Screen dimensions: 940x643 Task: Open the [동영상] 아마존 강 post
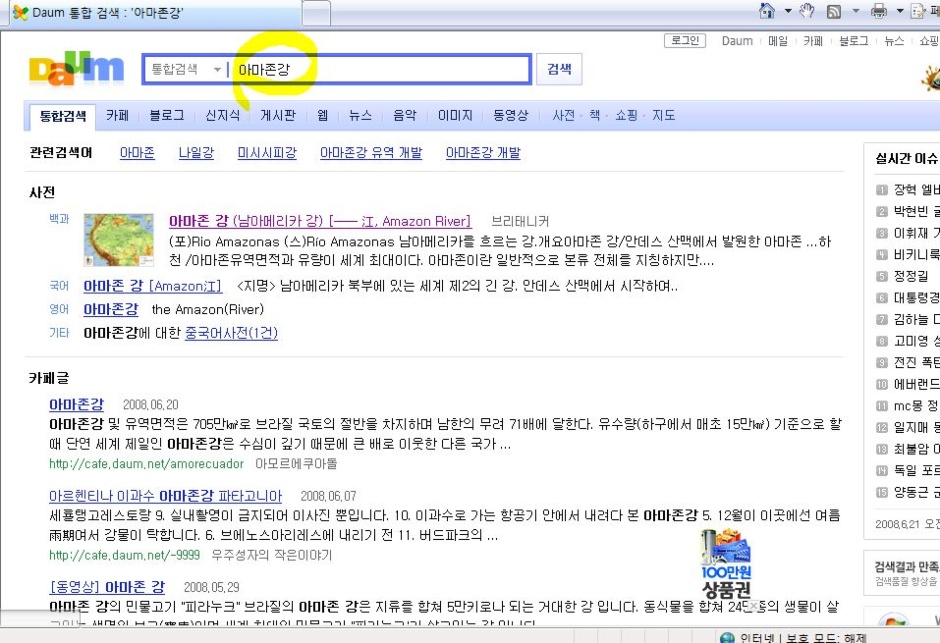107,587
